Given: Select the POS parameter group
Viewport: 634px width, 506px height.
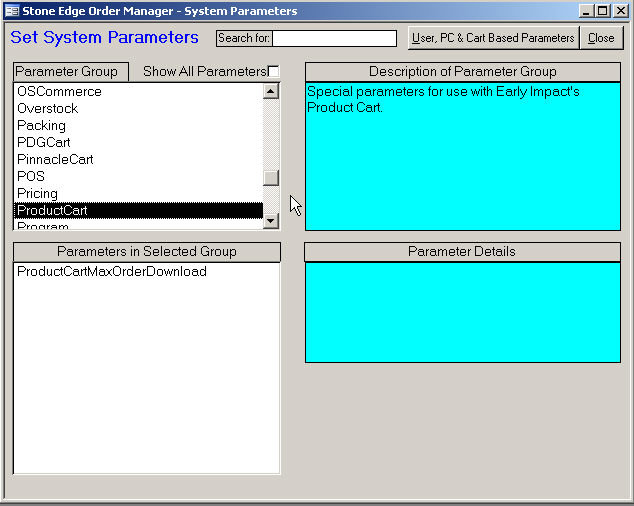Looking at the screenshot, I should click(138, 176).
